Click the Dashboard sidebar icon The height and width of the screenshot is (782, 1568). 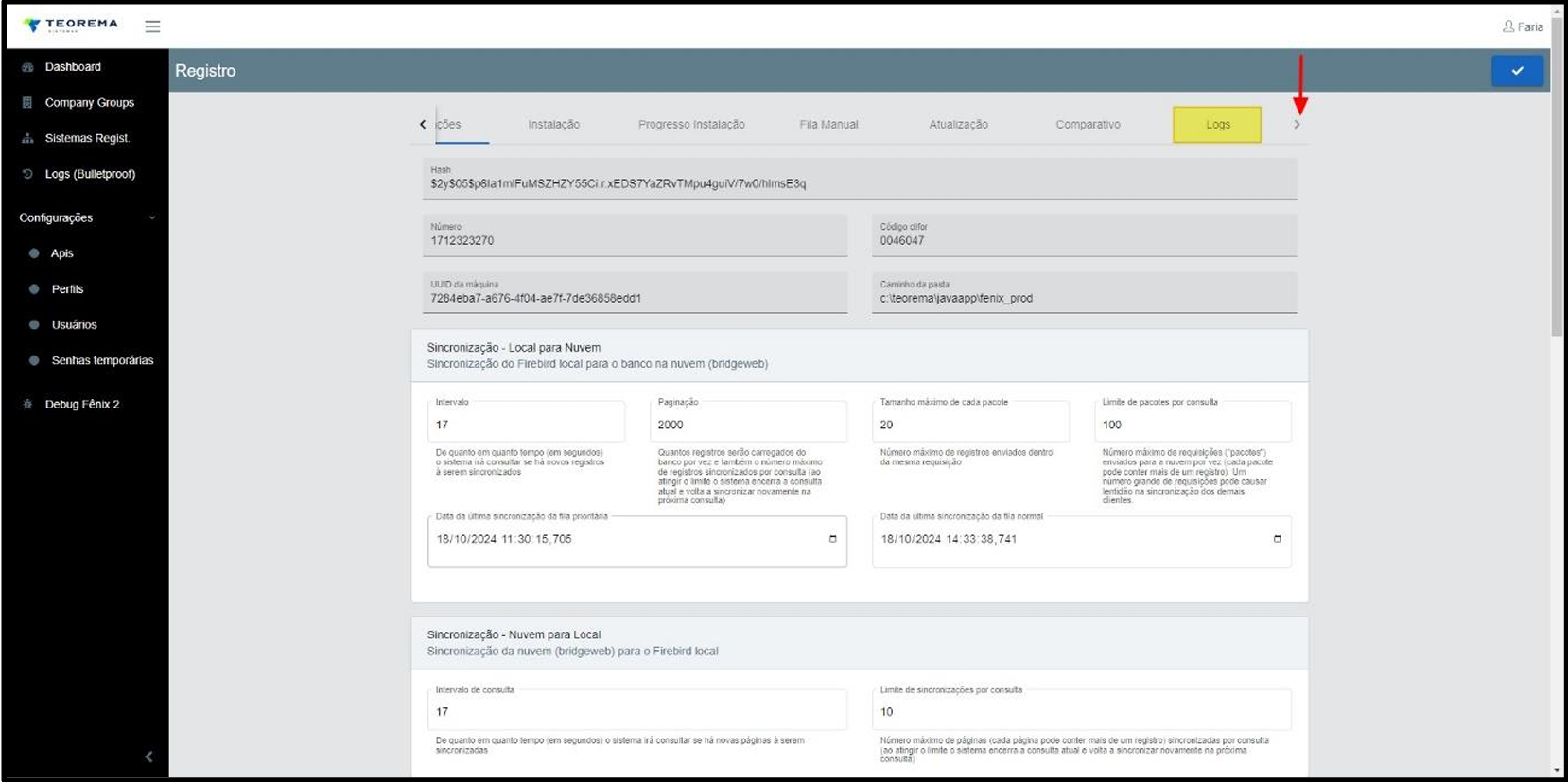(27, 67)
